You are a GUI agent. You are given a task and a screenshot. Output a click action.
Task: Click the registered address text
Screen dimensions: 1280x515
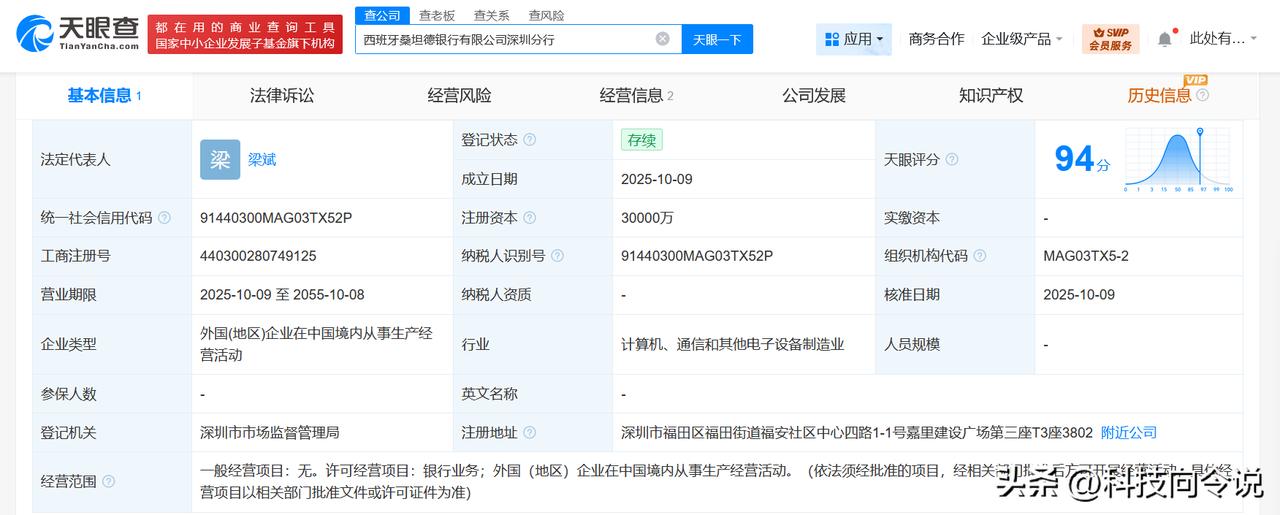click(x=857, y=432)
